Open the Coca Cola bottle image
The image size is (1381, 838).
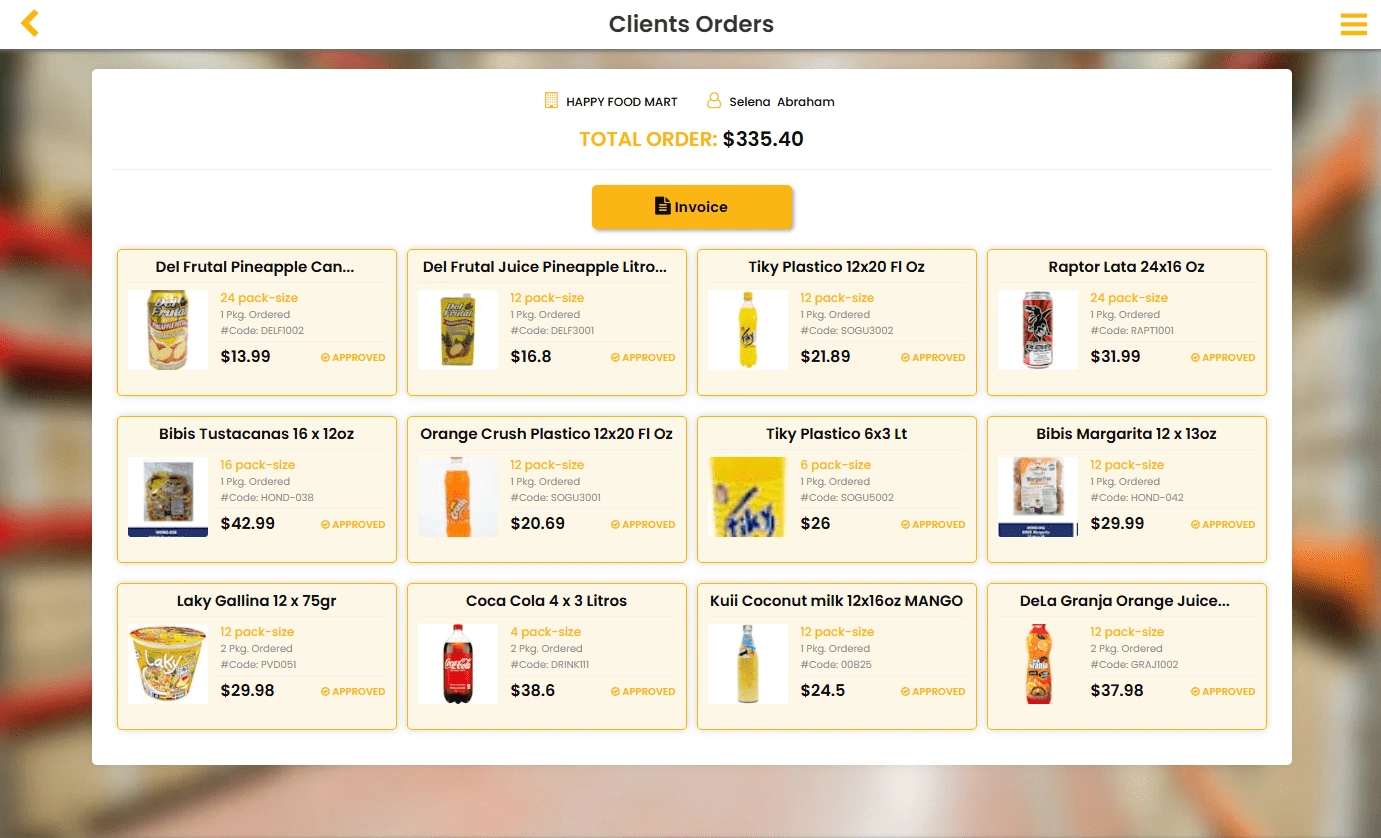click(458, 664)
